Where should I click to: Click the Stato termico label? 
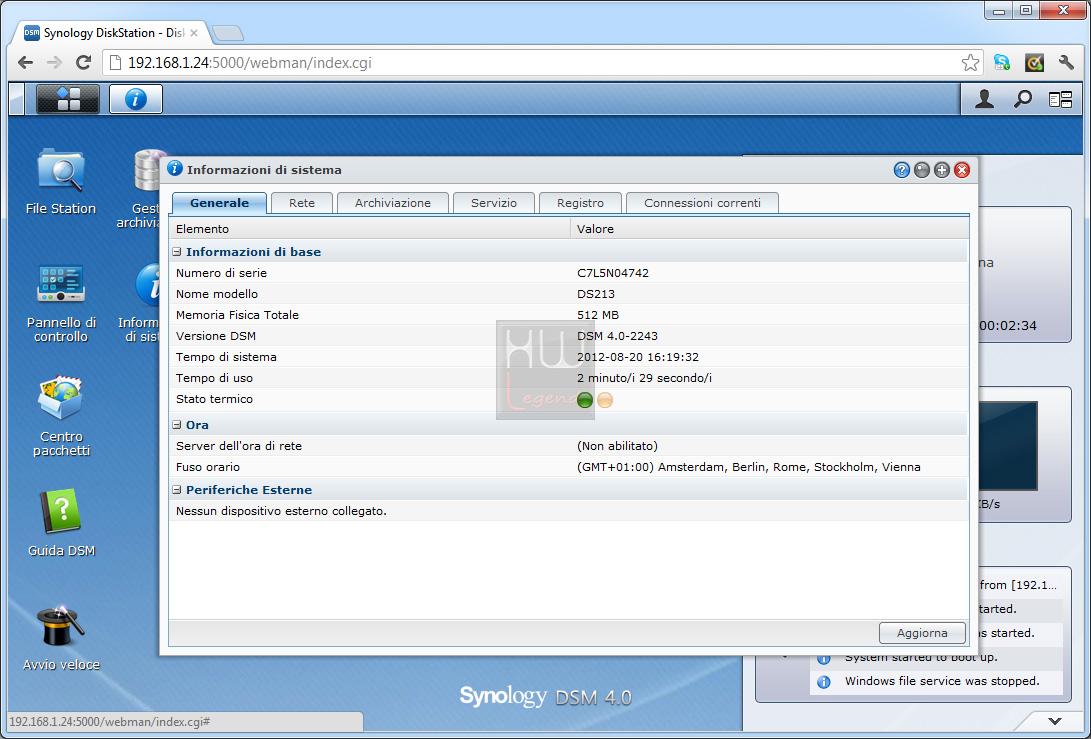[x=214, y=399]
